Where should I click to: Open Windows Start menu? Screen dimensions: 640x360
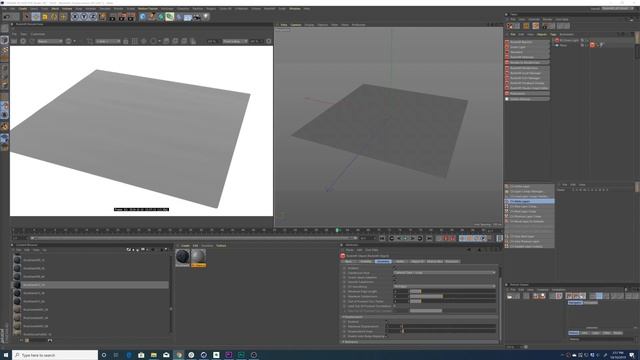pos(6,355)
